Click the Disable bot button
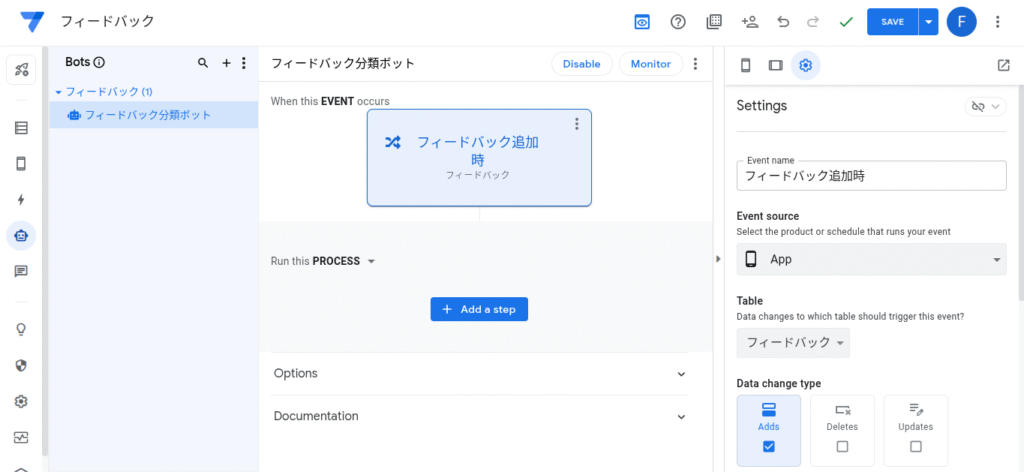 [581, 64]
